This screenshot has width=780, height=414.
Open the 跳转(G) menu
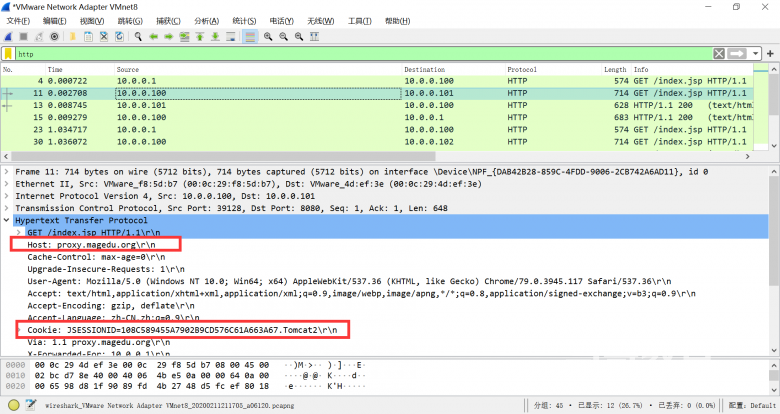point(130,21)
